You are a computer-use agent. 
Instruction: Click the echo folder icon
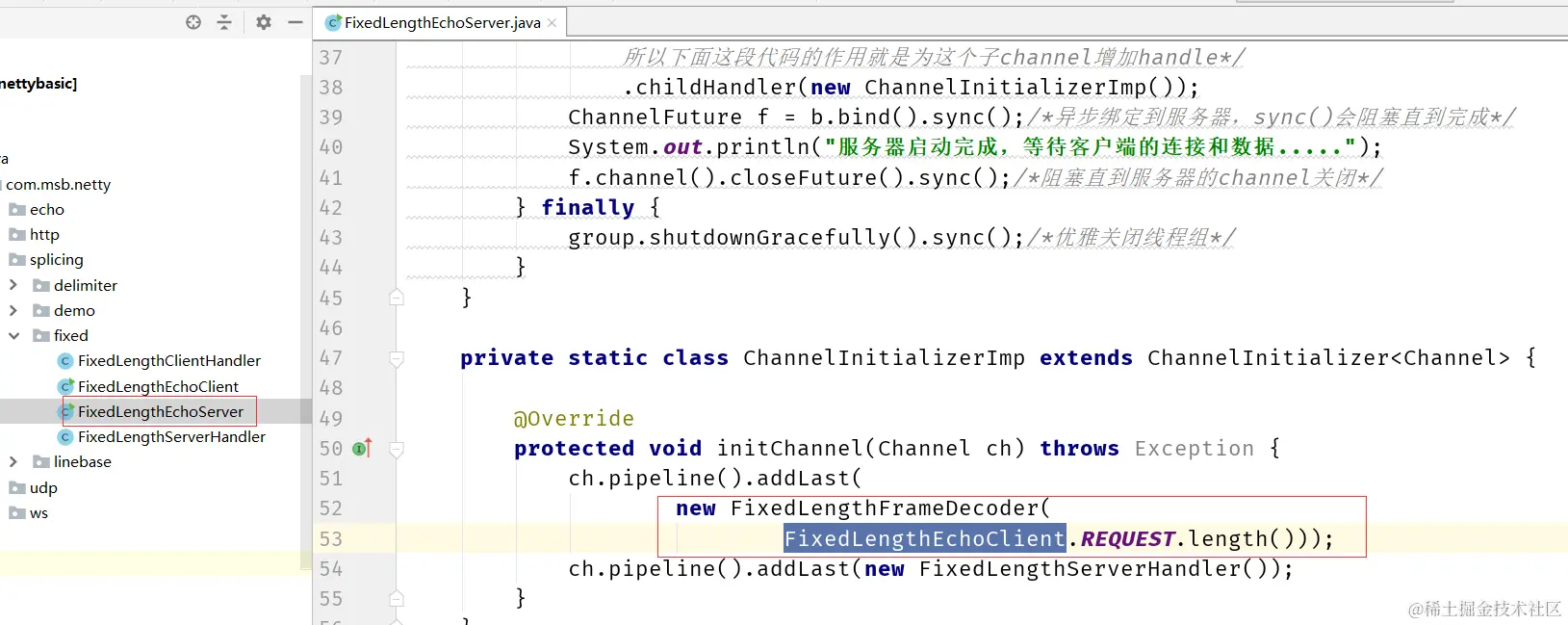[x=17, y=209]
